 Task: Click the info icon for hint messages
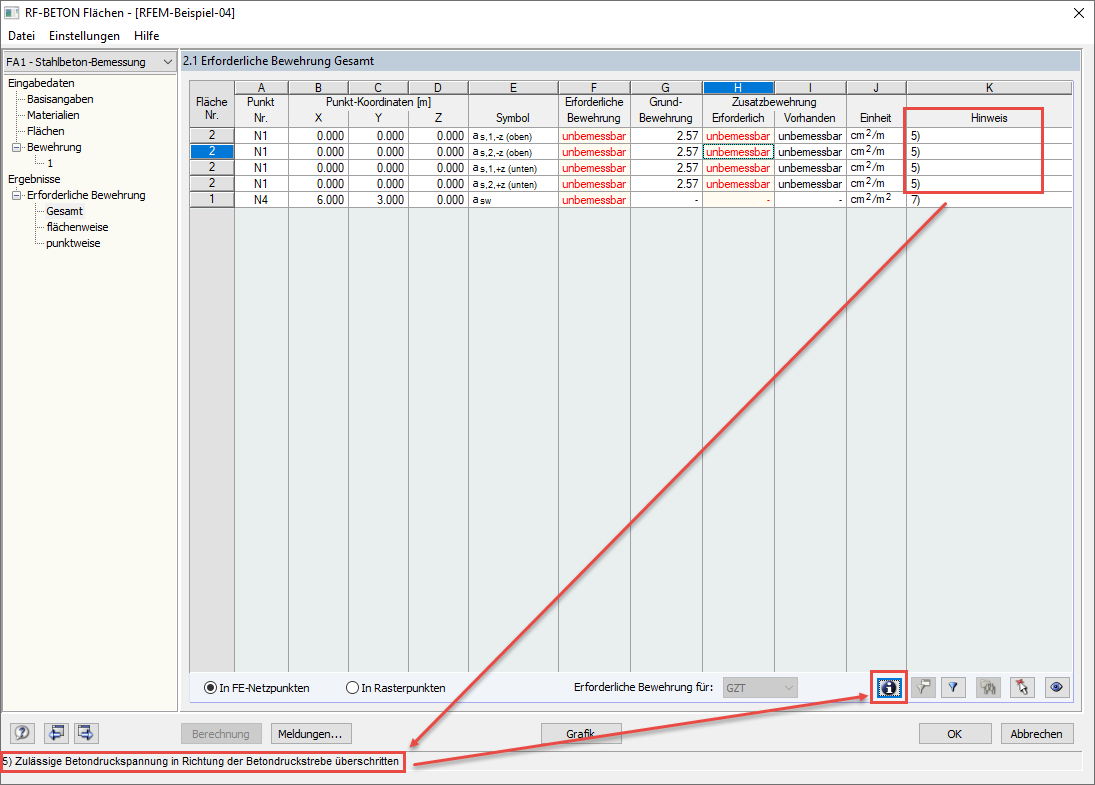[x=888, y=688]
